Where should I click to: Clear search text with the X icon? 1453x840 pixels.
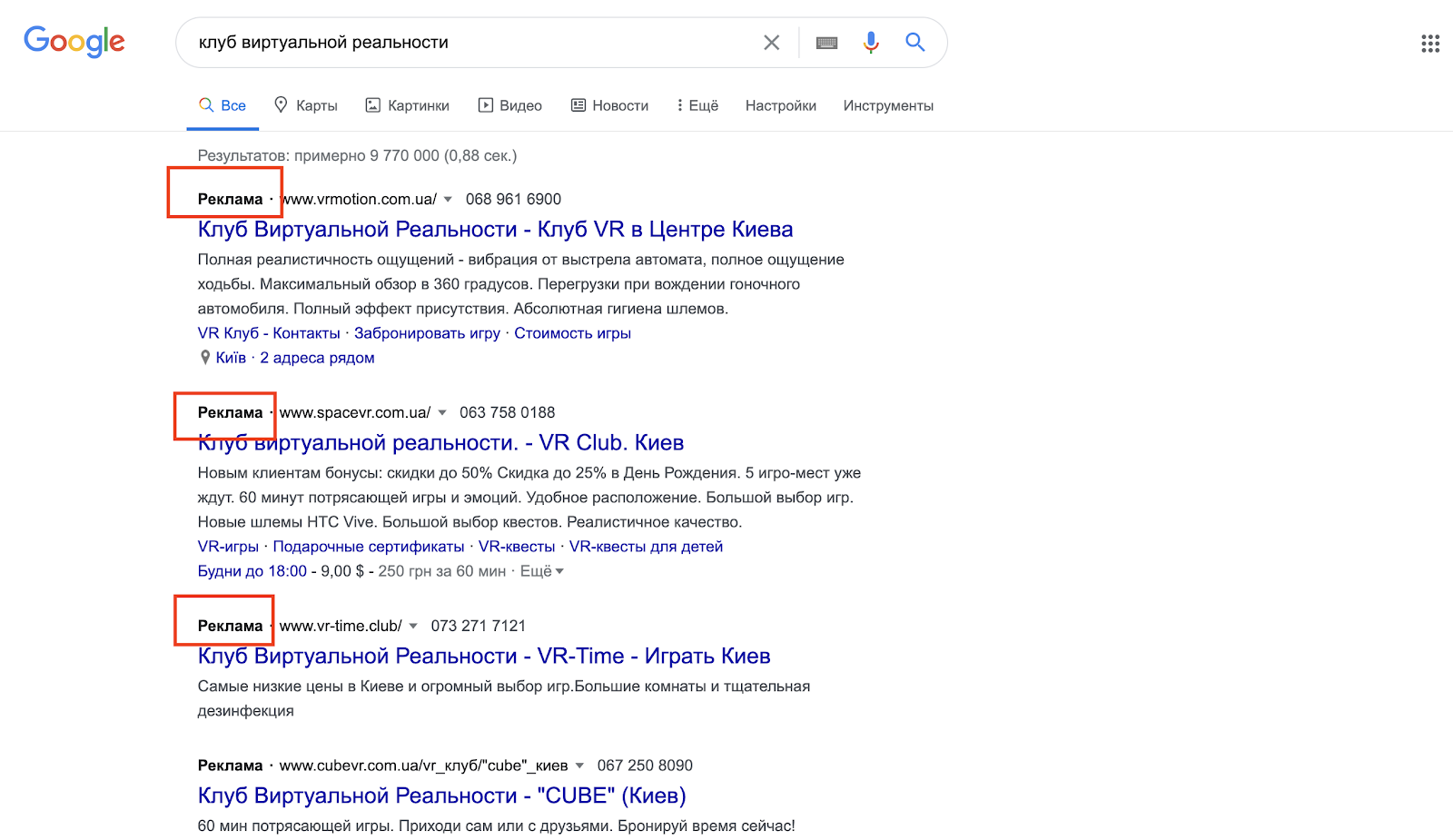[x=771, y=43]
